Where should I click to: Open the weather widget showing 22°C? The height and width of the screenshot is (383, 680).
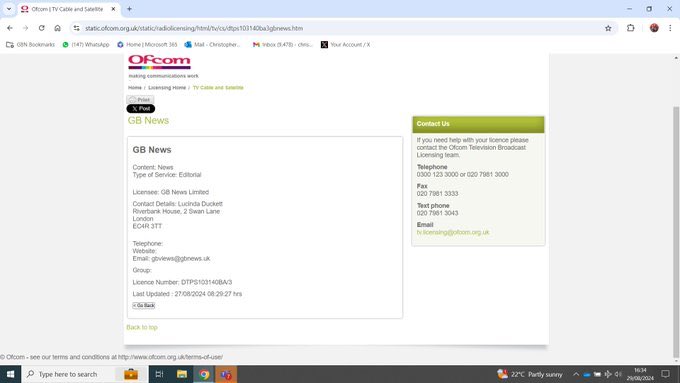pos(530,374)
